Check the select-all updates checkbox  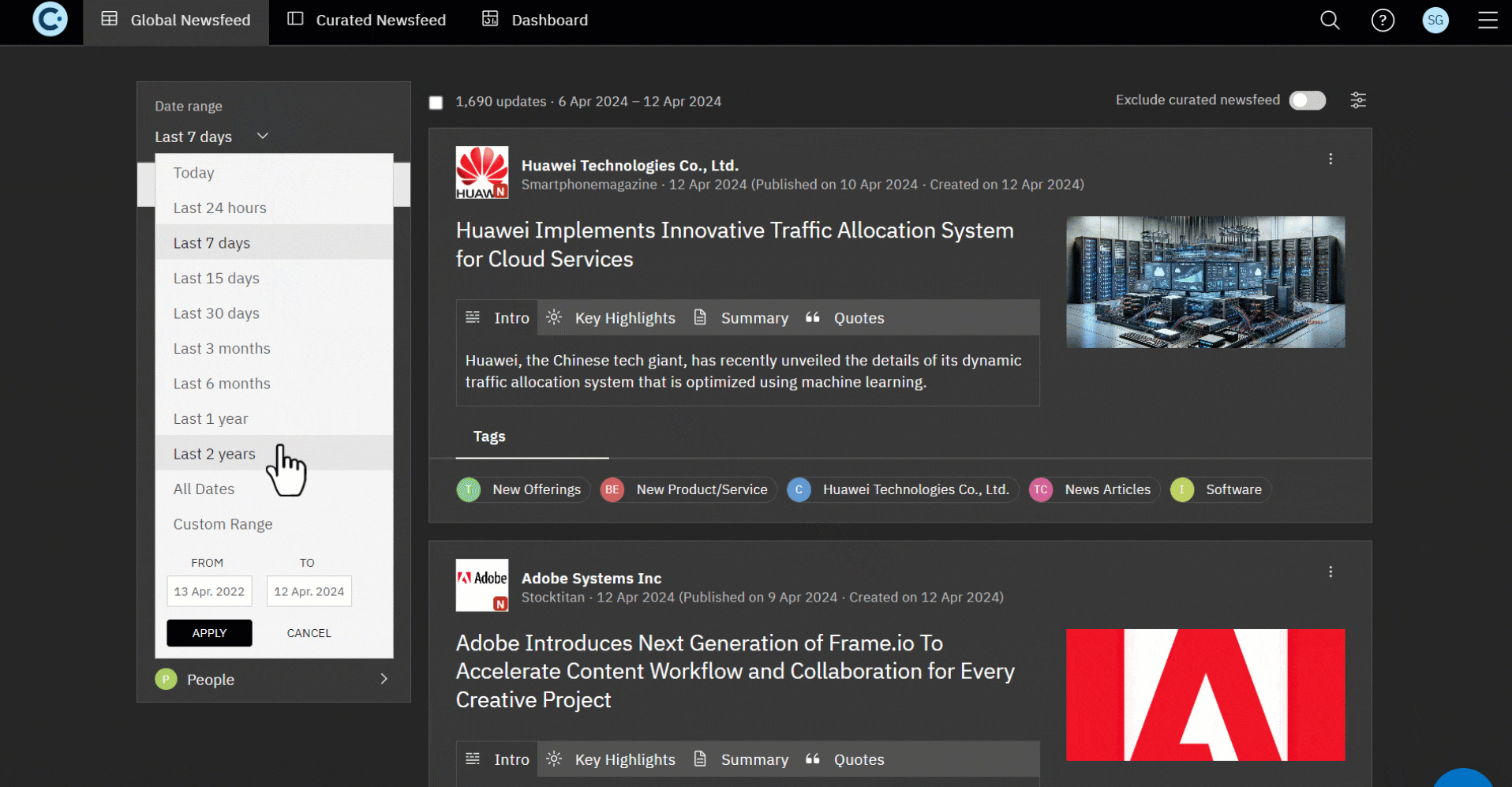[436, 103]
